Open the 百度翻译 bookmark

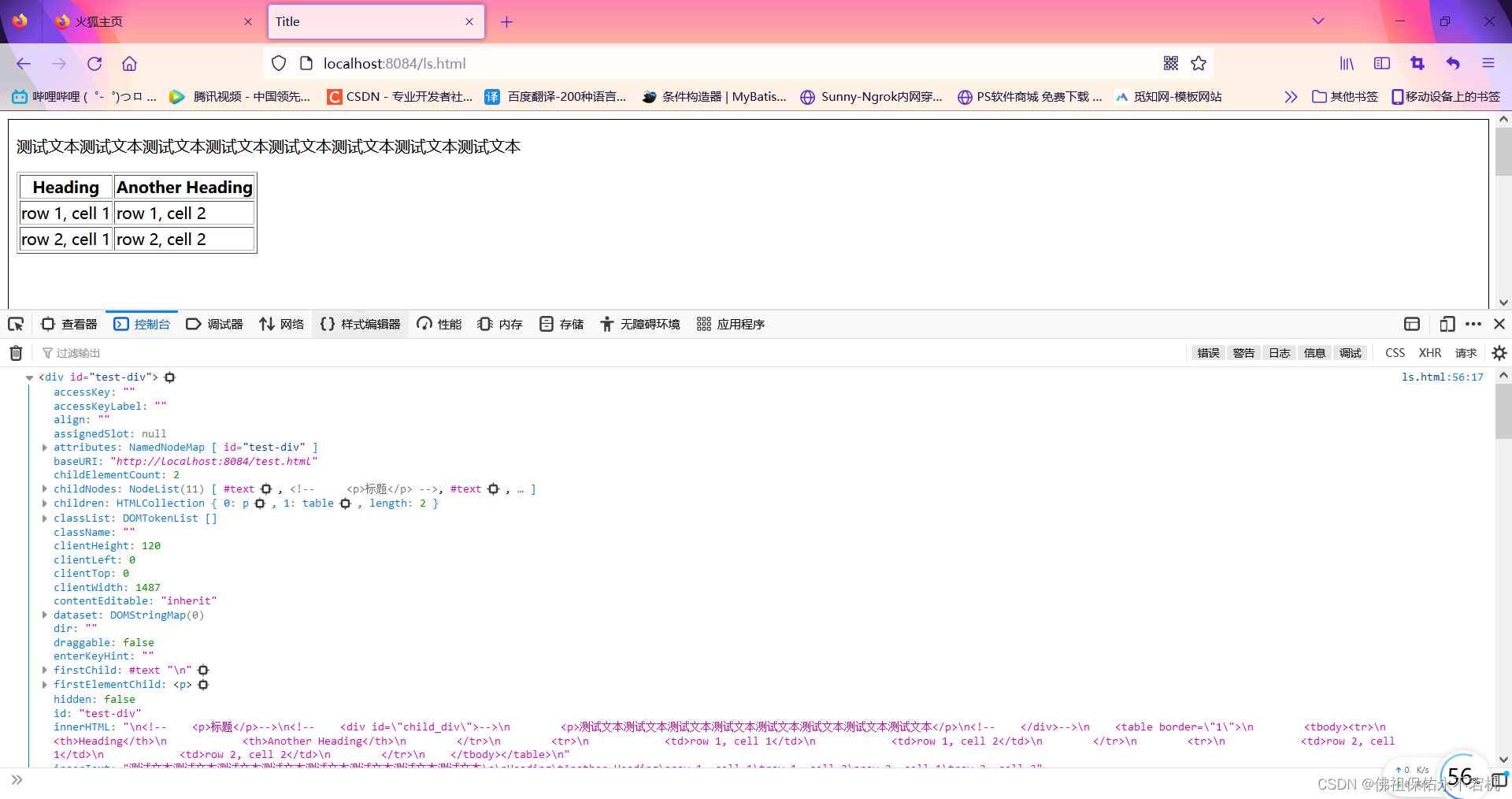(x=556, y=97)
